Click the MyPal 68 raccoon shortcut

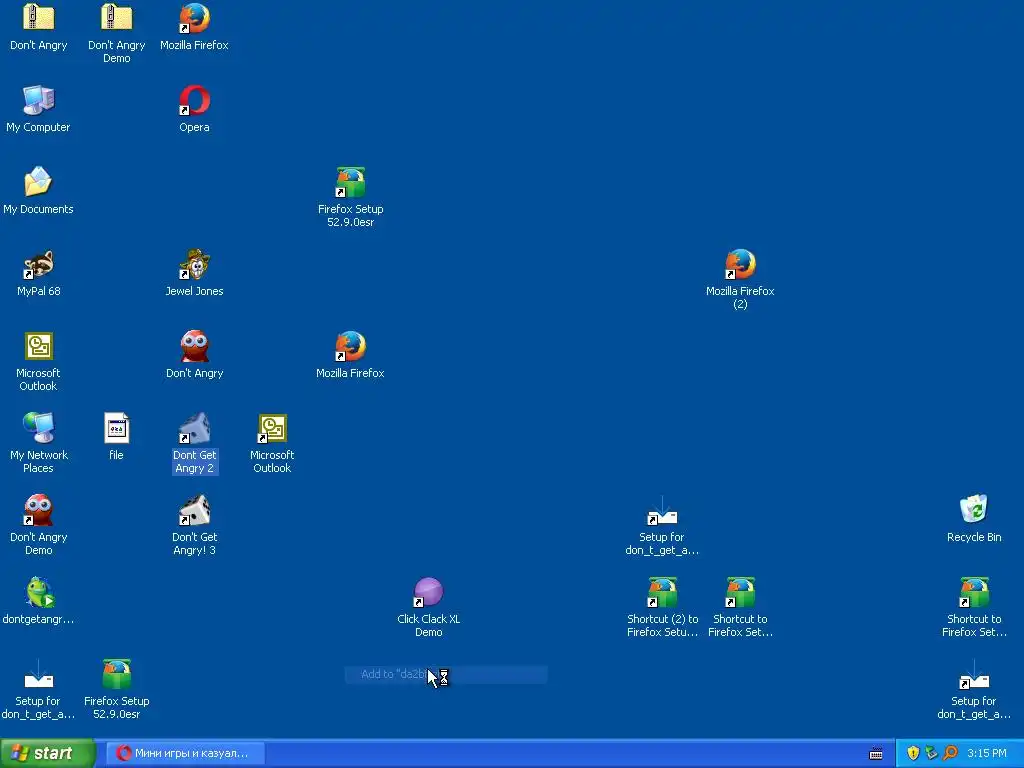pos(39,264)
